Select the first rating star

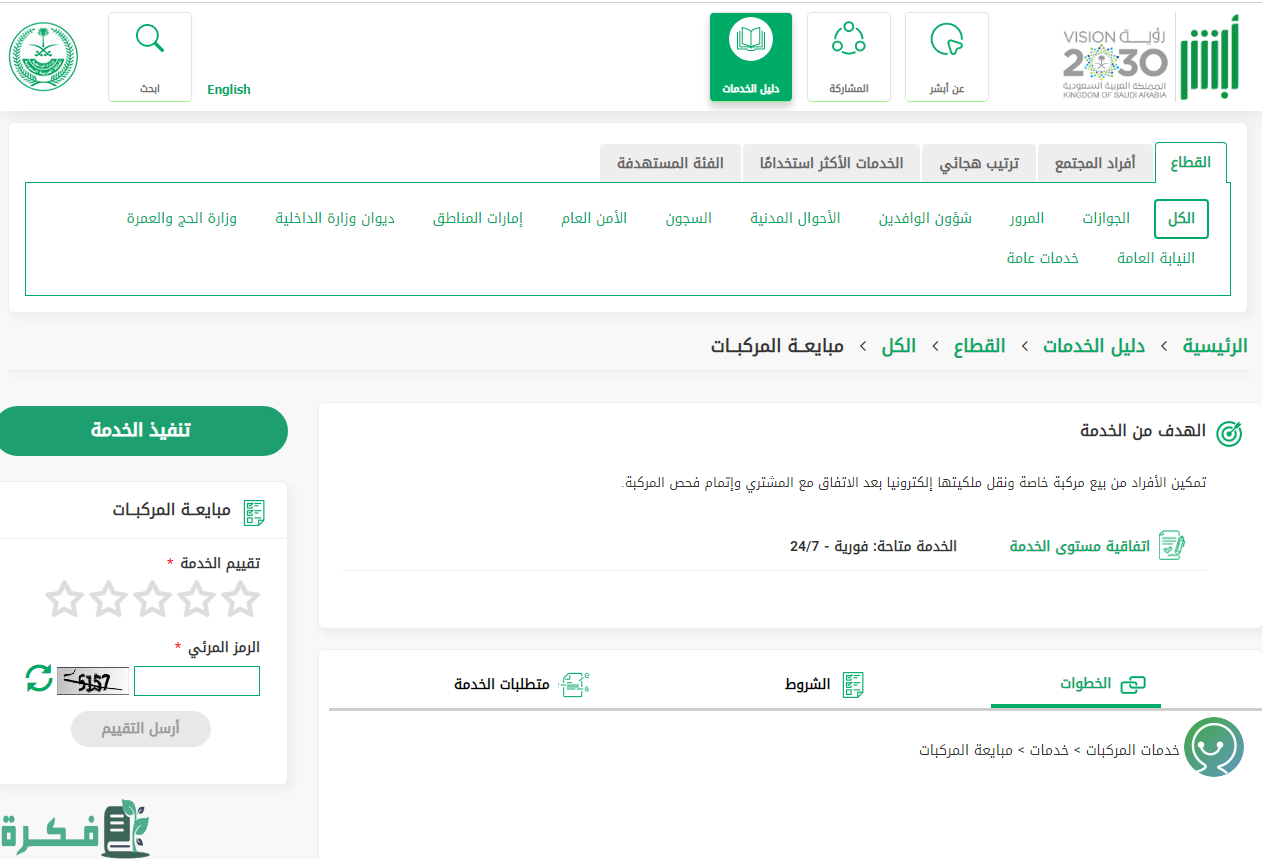click(240, 599)
